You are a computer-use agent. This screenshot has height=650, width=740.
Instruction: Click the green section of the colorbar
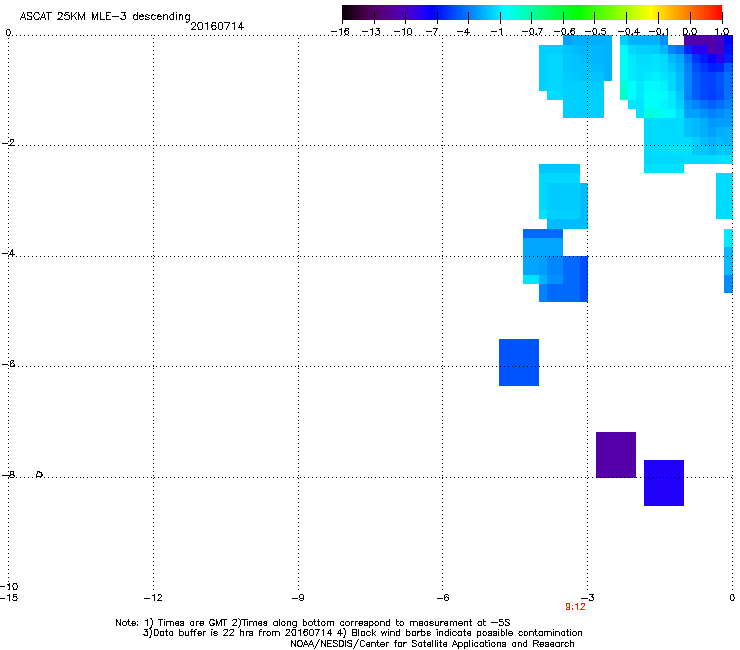(x=580, y=12)
